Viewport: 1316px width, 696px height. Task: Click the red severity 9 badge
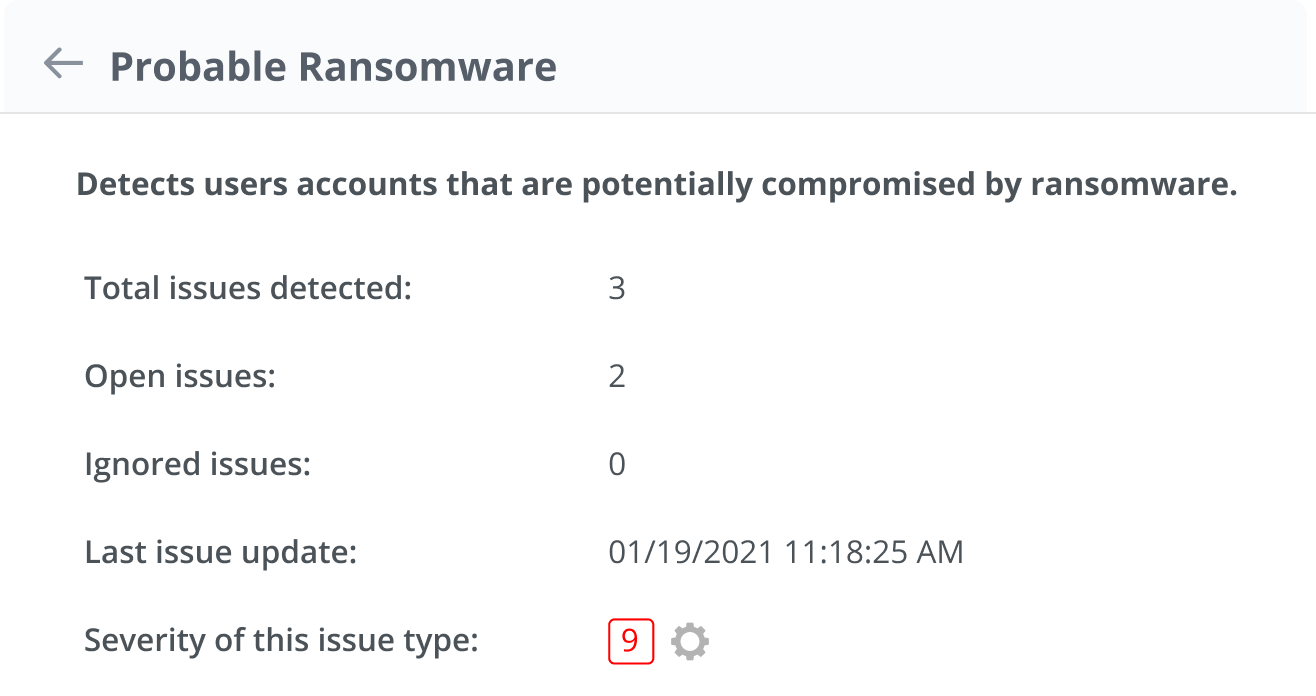[x=630, y=641]
